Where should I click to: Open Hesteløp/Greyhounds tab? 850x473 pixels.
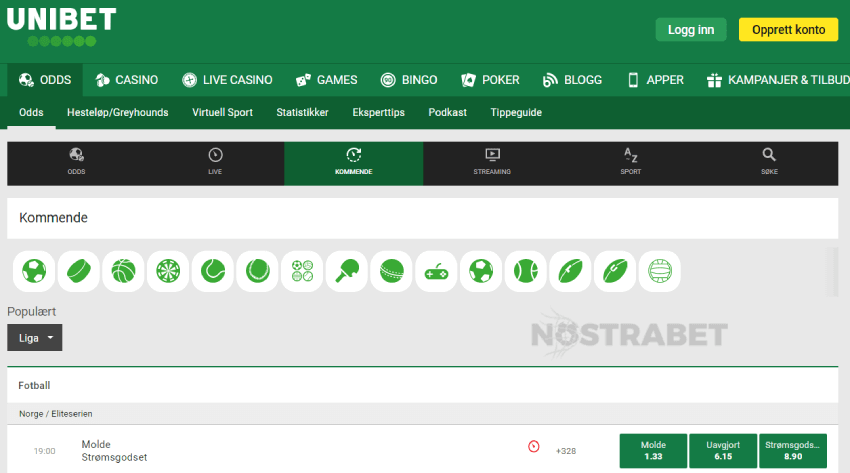click(x=118, y=112)
